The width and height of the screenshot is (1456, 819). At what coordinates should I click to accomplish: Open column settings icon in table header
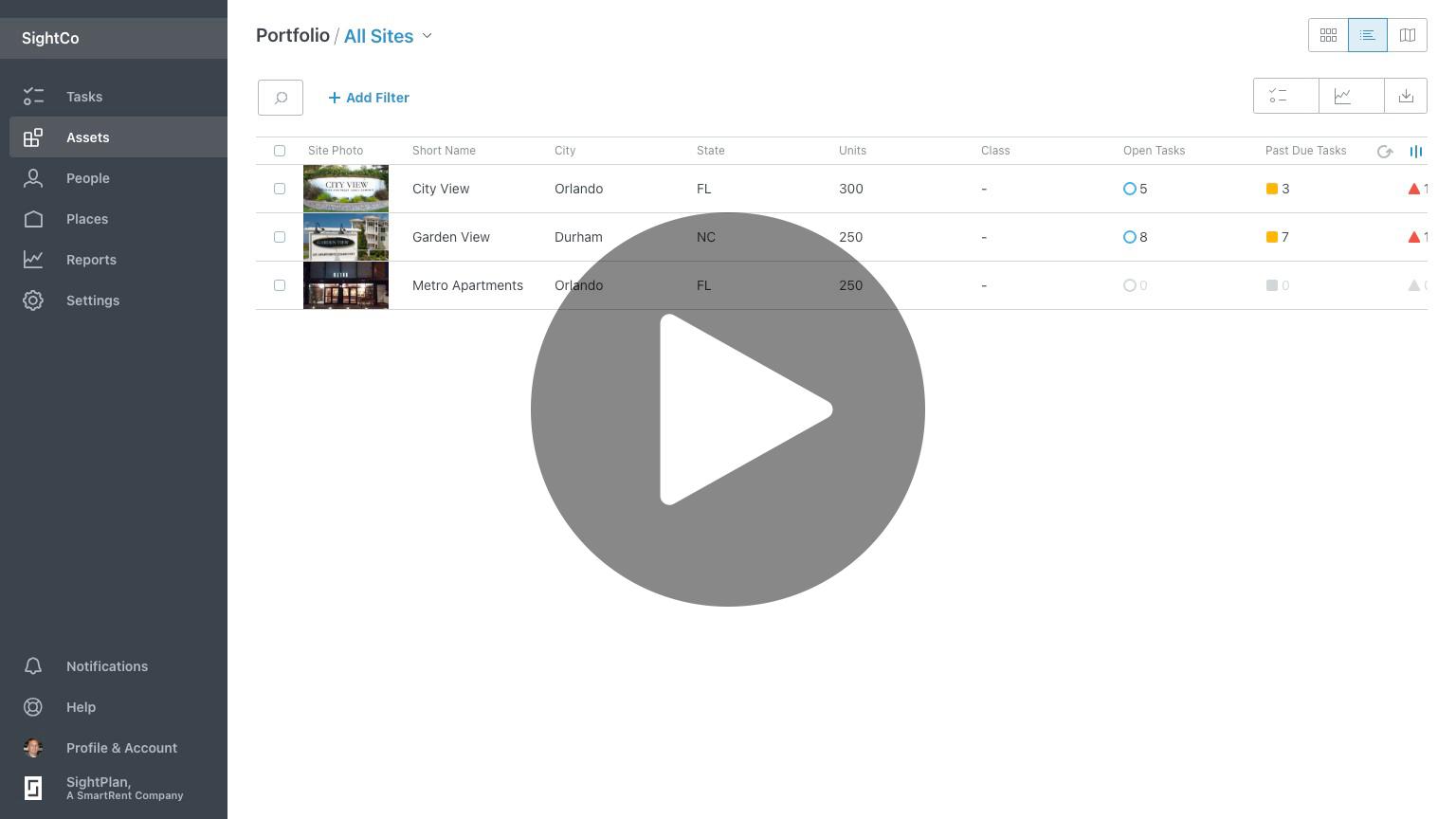pyautogui.click(x=1416, y=151)
